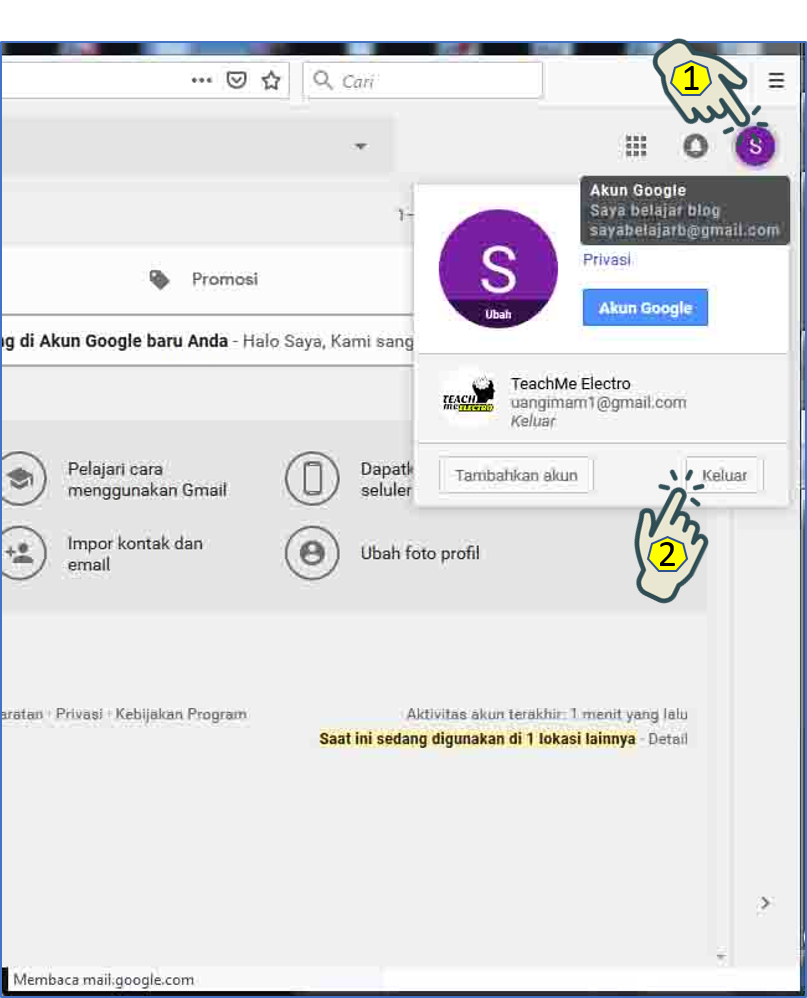Click Aktivitas akun terakhir text
Viewport: 807px width, 998px height.
(547, 714)
